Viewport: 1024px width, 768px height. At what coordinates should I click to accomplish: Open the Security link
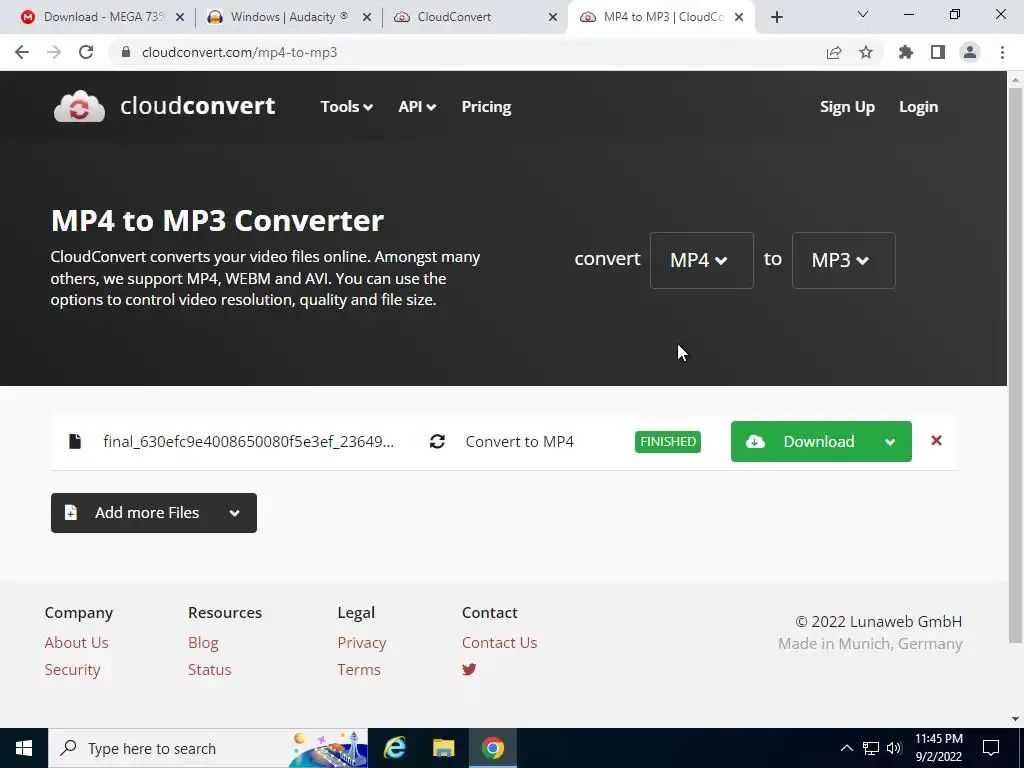click(x=72, y=669)
